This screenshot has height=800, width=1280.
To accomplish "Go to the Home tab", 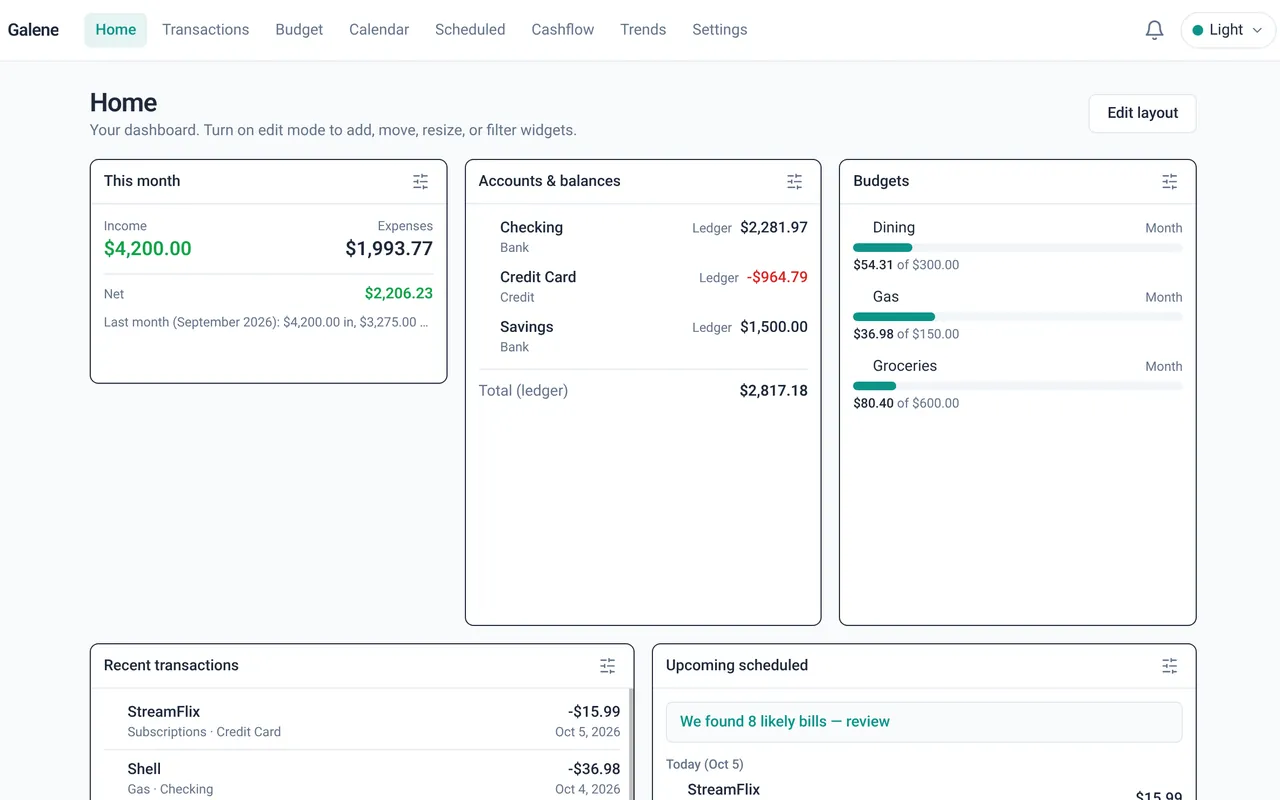I will click(x=116, y=30).
